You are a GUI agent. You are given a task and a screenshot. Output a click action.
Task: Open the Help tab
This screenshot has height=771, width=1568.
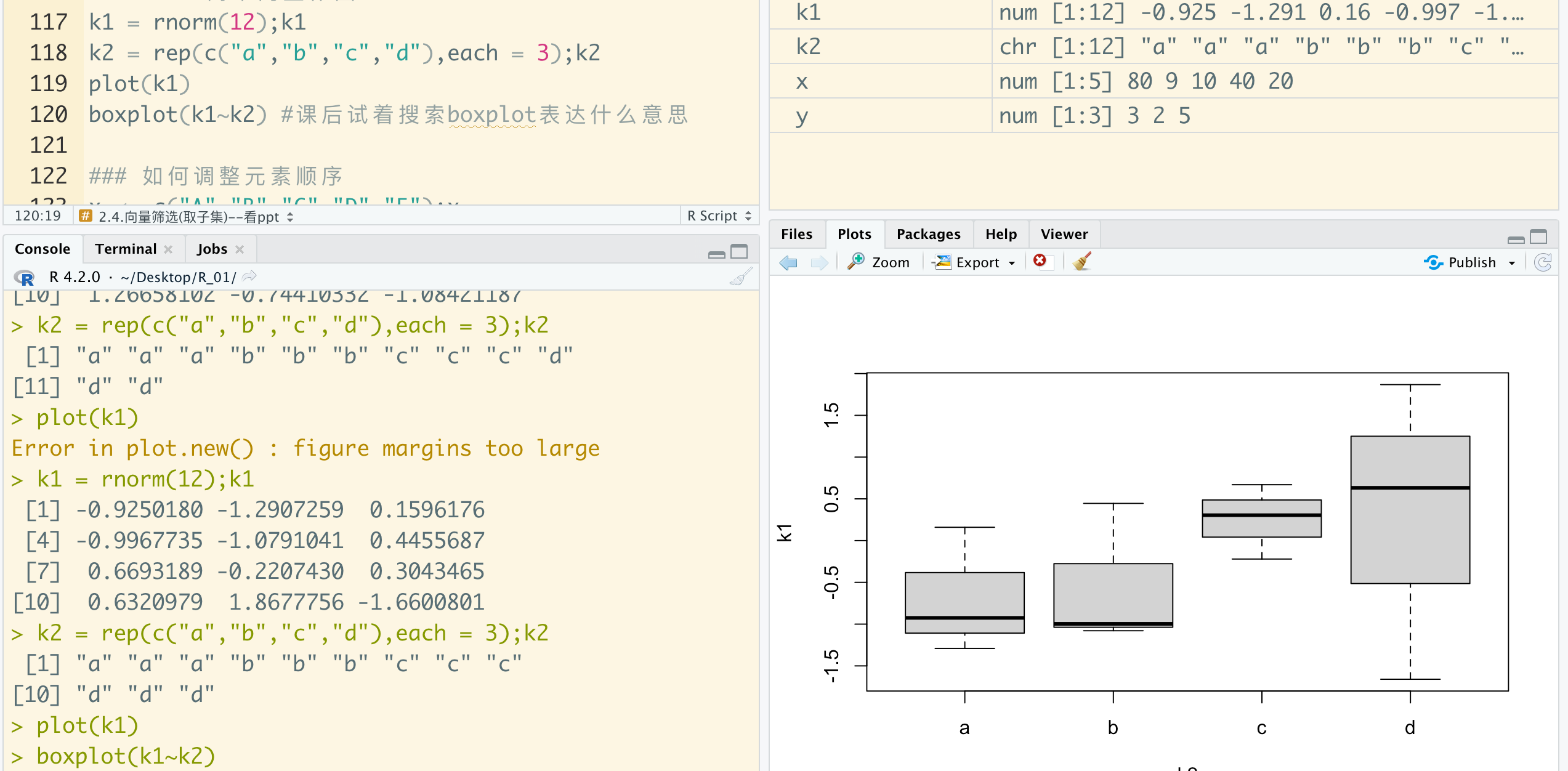1001,234
